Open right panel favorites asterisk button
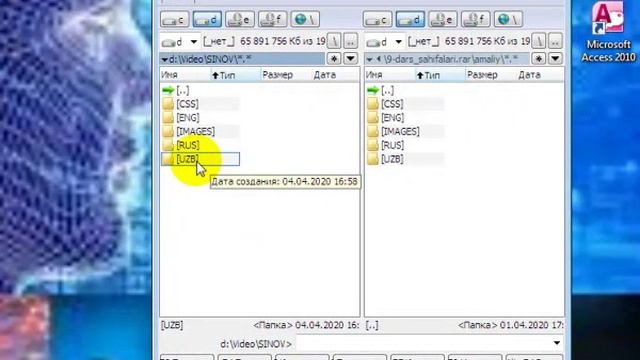The image size is (640, 360). [539, 59]
